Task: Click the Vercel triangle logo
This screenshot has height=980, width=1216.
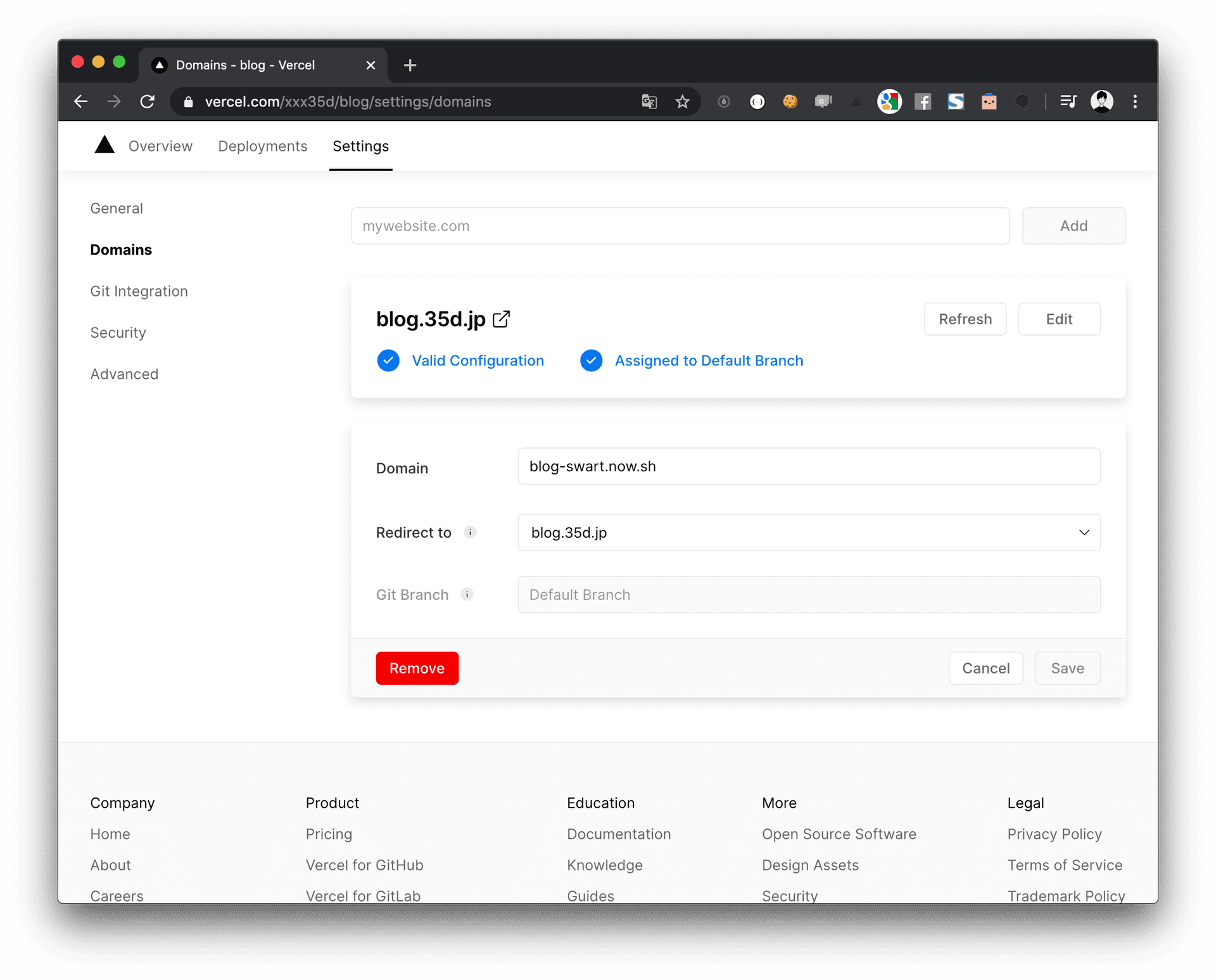Action: point(104,145)
